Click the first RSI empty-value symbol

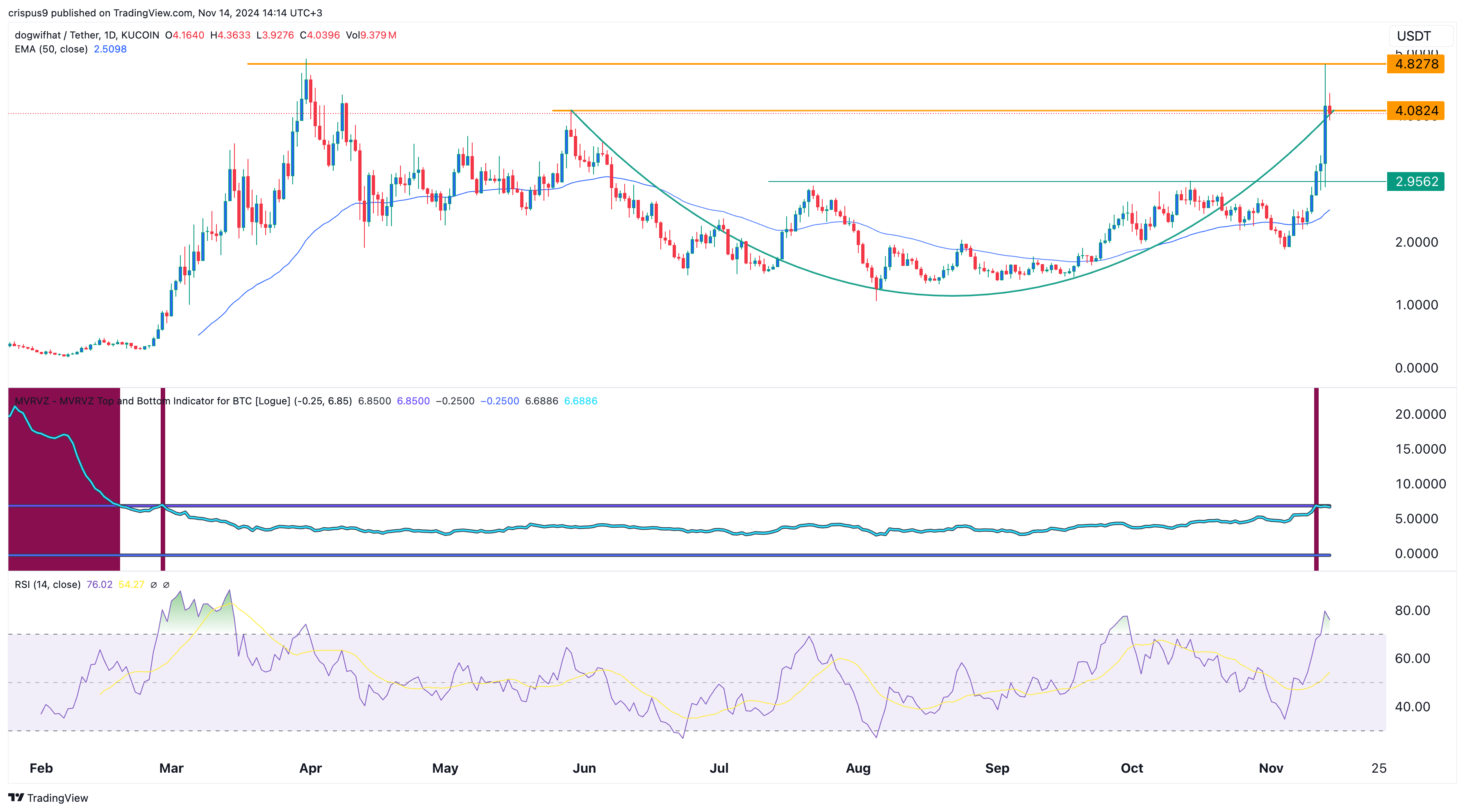154,585
